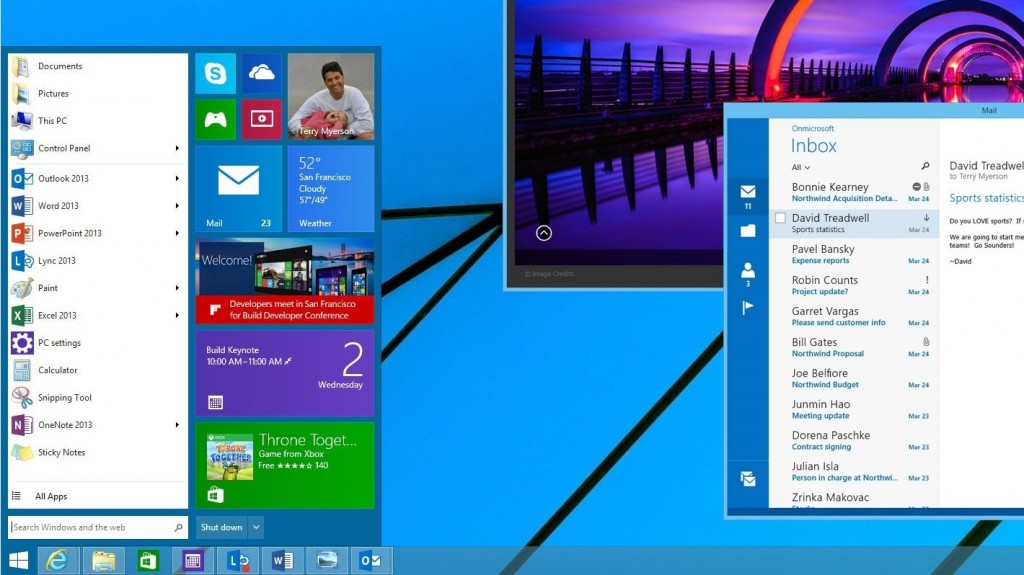Open the Build Keynote calendar tile
This screenshot has height=575, width=1024.
pyautogui.click(x=285, y=373)
